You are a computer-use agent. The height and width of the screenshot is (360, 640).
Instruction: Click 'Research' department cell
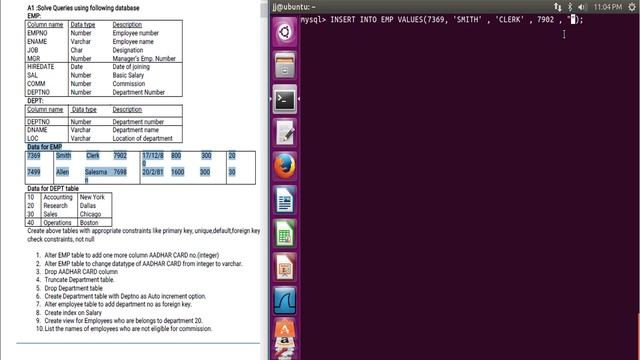[x=56, y=206]
